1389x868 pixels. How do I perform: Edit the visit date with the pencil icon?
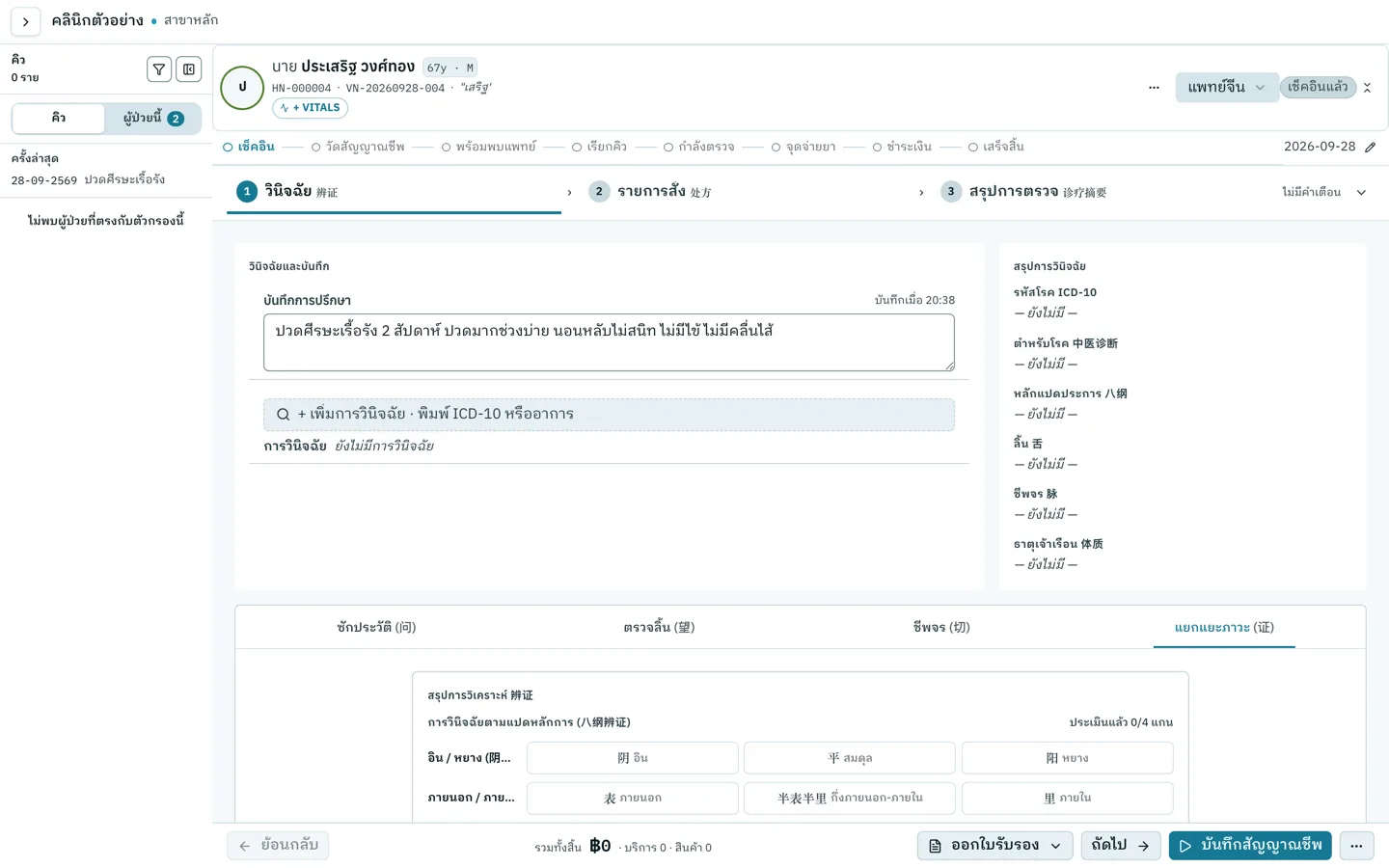(x=1371, y=148)
